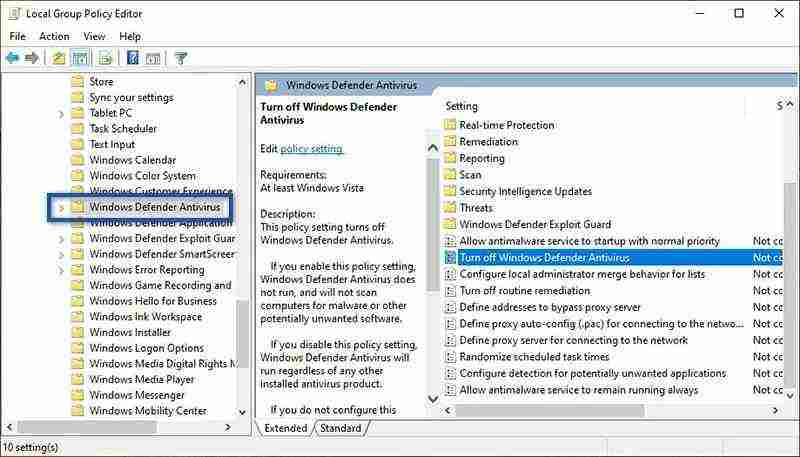
Task: Expand the Tablet PC tree node
Action: [61, 114]
